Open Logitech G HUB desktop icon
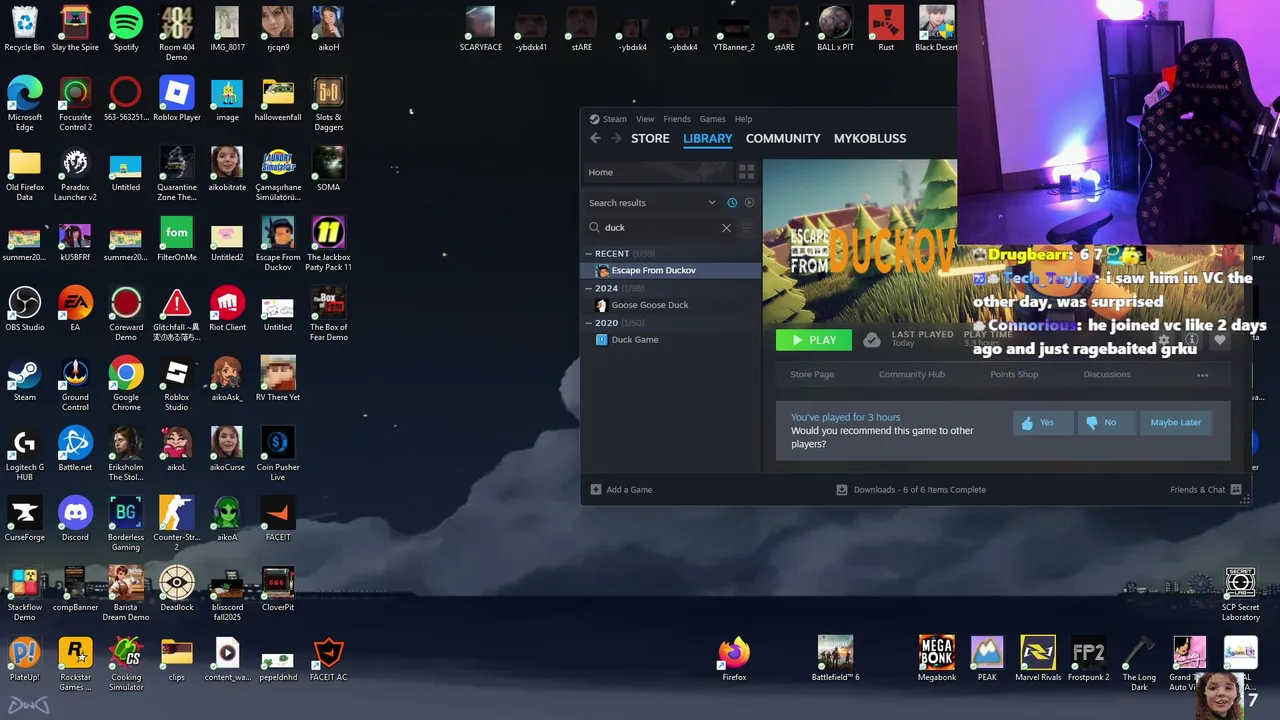This screenshot has width=1280, height=720. [25, 453]
